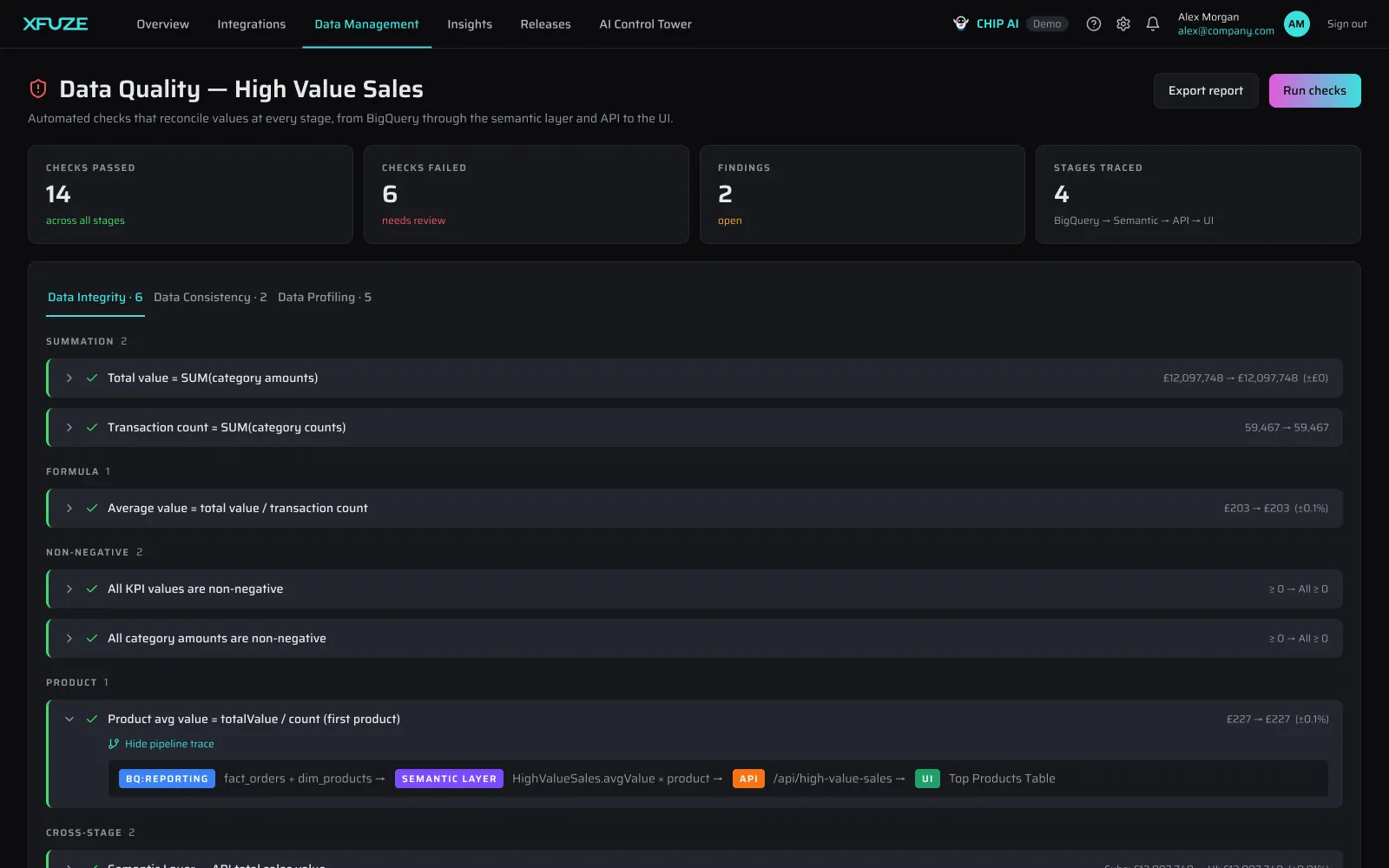Open the notifications bell icon
1389x868 pixels.
pos(1153,24)
